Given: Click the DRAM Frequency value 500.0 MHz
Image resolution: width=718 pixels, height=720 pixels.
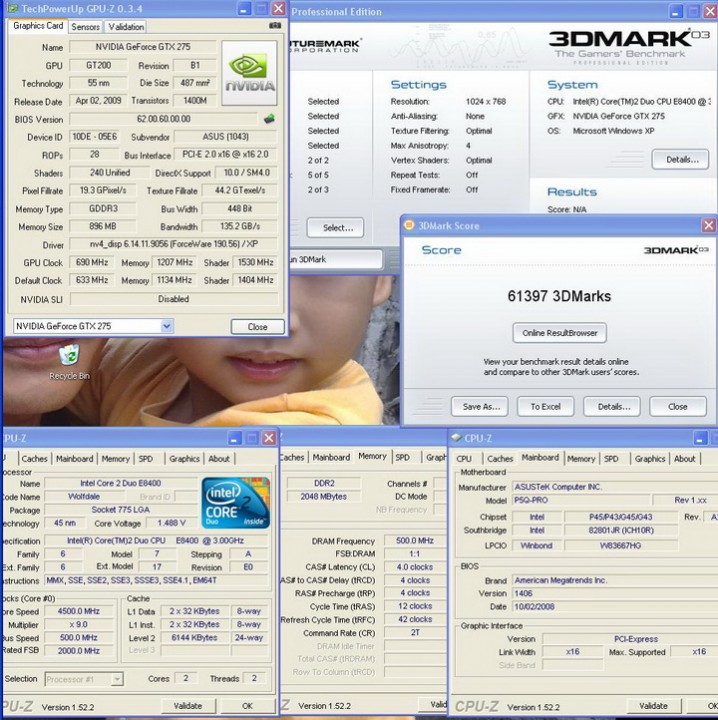Looking at the screenshot, I should (x=415, y=540).
